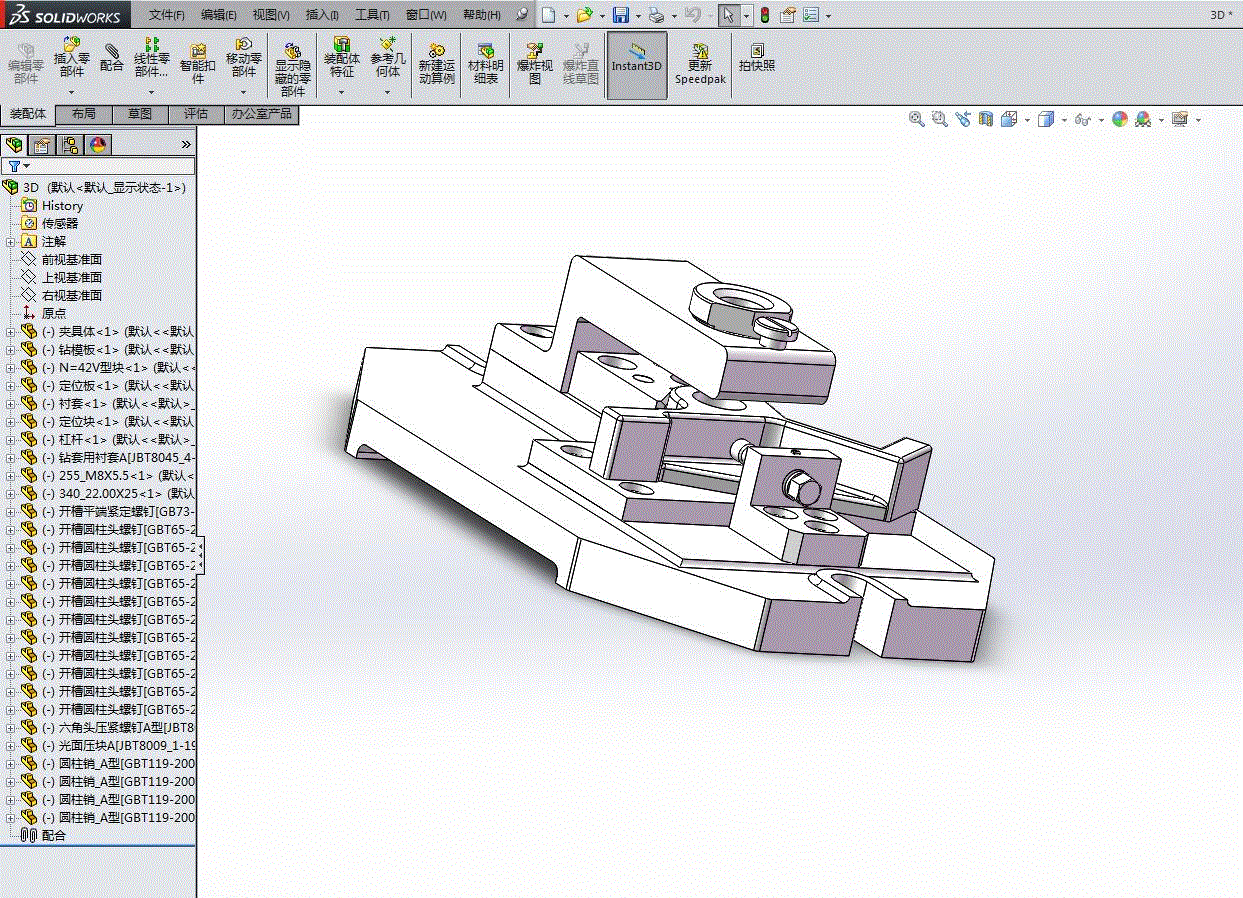Open the dropdown under Assembly Features (装配体特征)
The height and width of the screenshot is (898, 1243).
click(342, 91)
